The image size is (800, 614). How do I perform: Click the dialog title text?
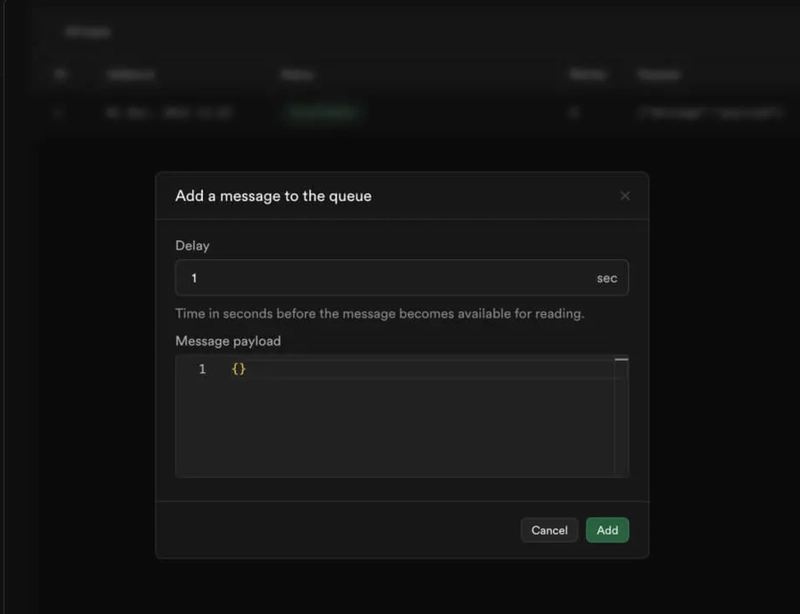coord(273,196)
